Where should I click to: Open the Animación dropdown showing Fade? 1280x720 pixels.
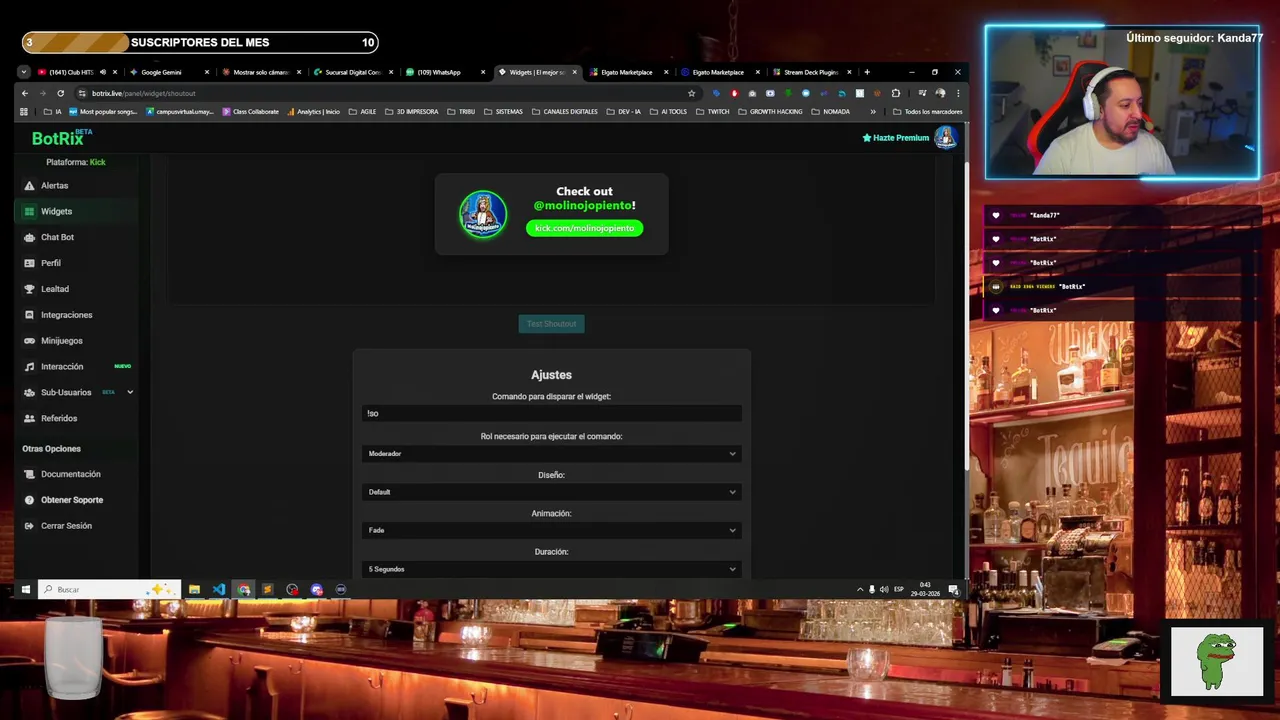click(x=551, y=530)
